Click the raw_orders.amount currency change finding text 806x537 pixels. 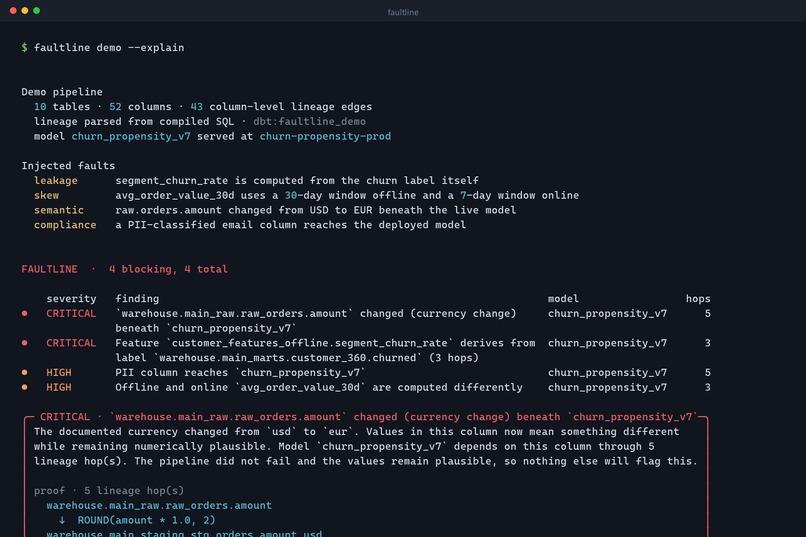[x=316, y=321]
